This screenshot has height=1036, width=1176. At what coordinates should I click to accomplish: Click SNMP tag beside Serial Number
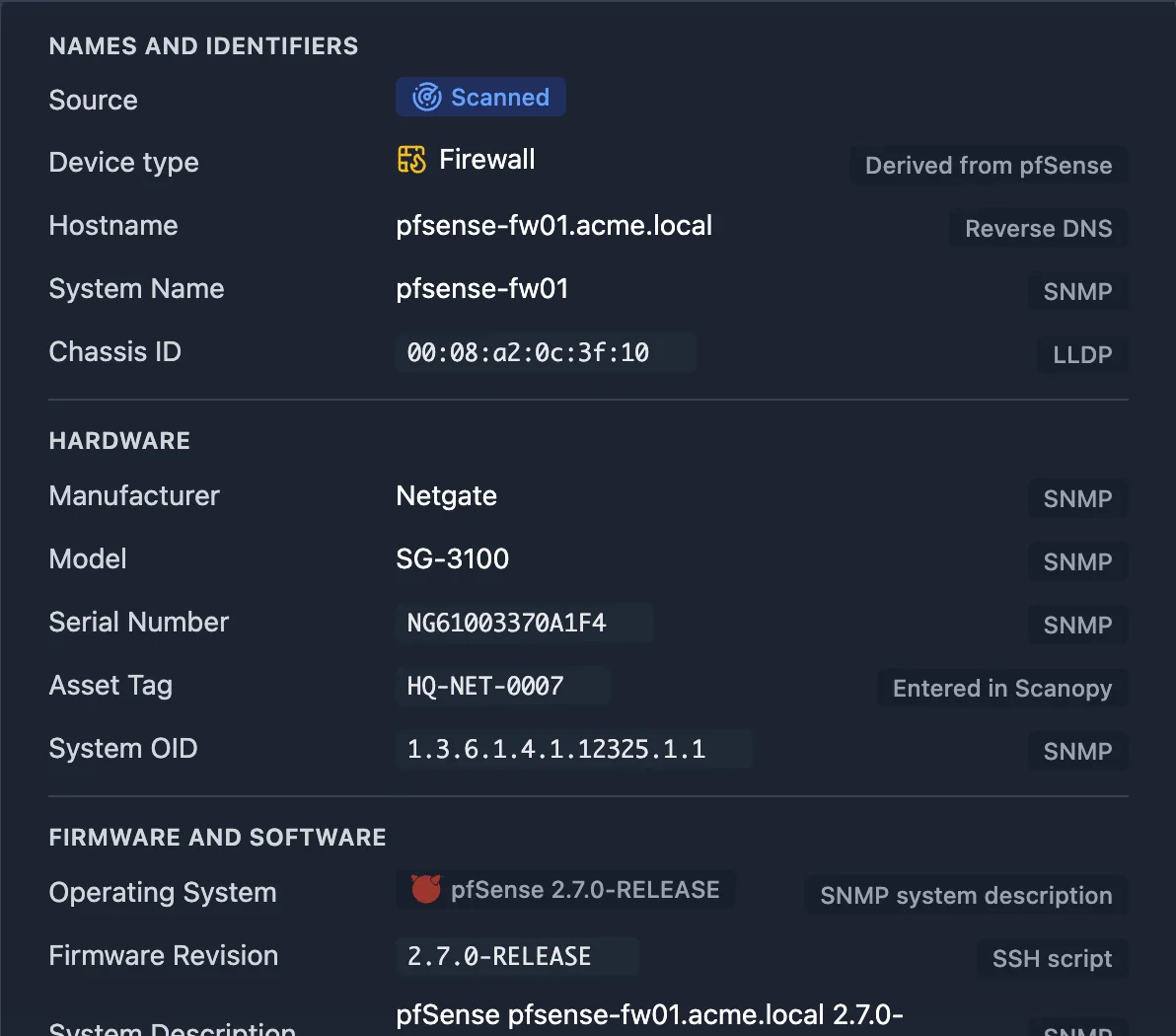(x=1077, y=625)
